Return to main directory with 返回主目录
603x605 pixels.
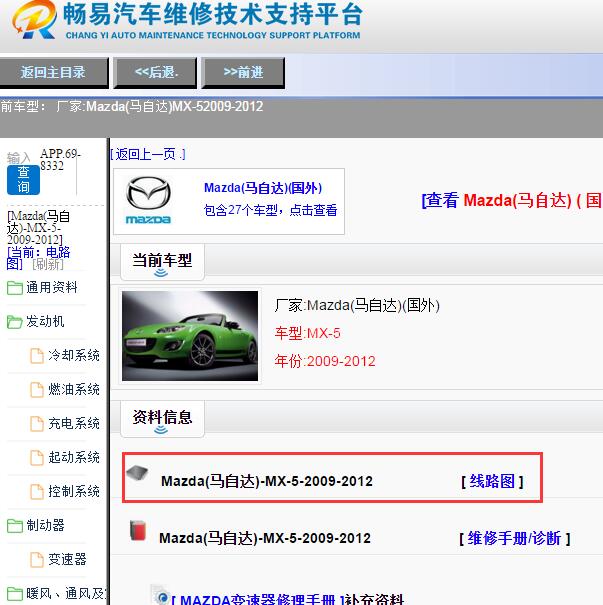pos(54,73)
